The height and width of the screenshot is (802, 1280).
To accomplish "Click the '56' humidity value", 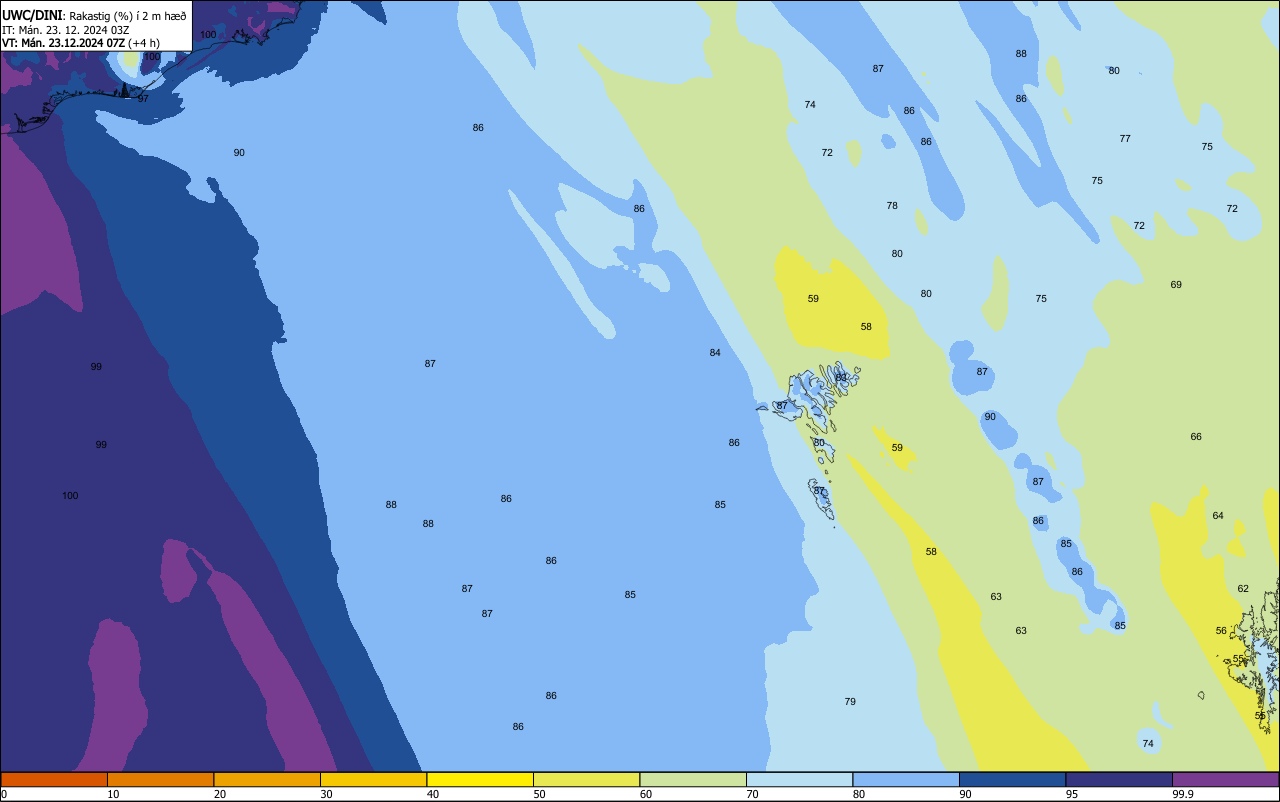I will tap(1221, 630).
